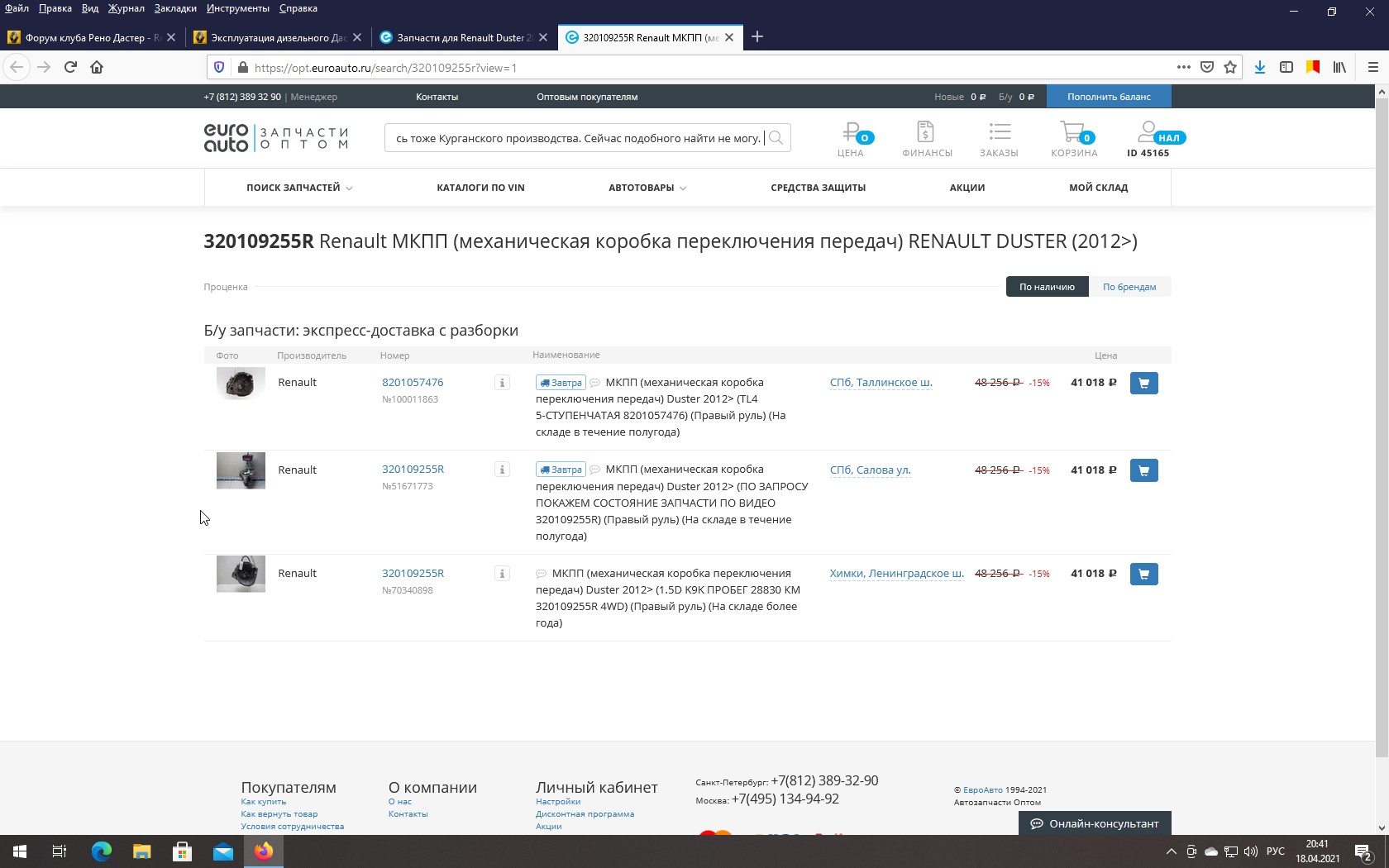Open part number 8201057476 link
Screen dimensions: 1389x868
point(413,382)
